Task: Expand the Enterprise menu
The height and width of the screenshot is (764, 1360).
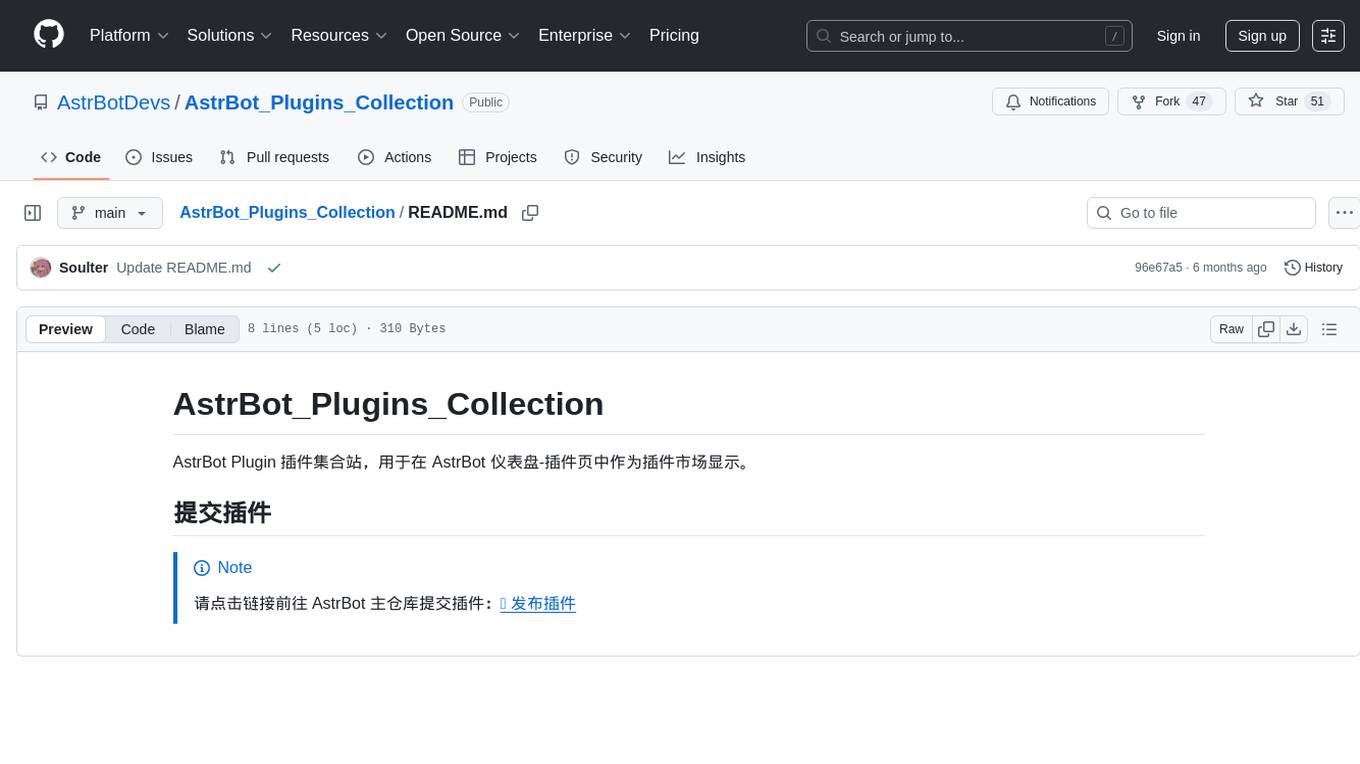Action: [x=585, y=35]
